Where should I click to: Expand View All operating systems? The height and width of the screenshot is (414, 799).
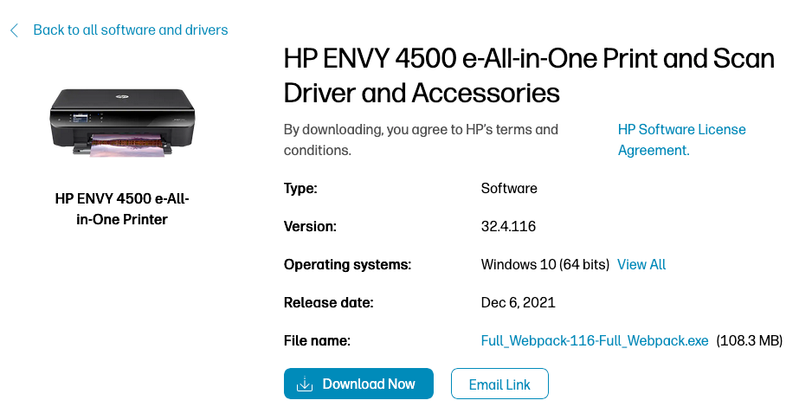[641, 265]
